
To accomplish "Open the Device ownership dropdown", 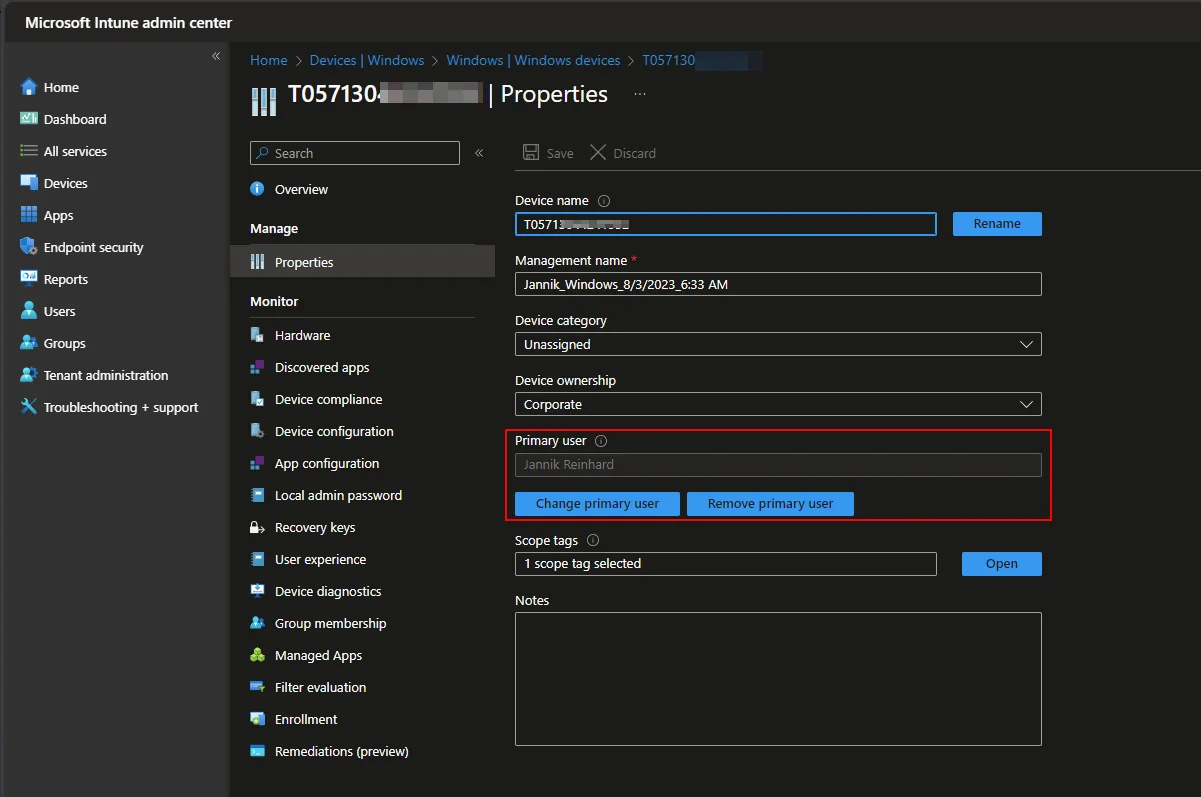I will point(778,404).
